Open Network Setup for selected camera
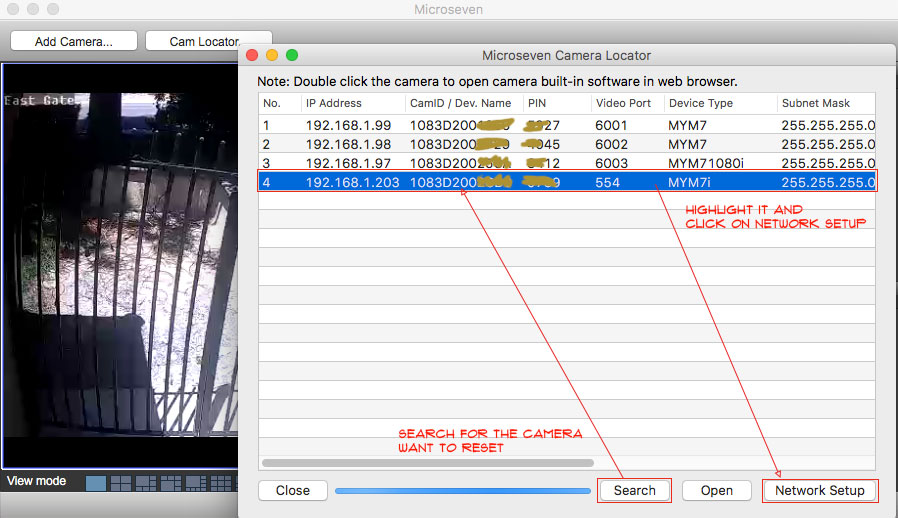This screenshot has width=898, height=518. point(820,490)
